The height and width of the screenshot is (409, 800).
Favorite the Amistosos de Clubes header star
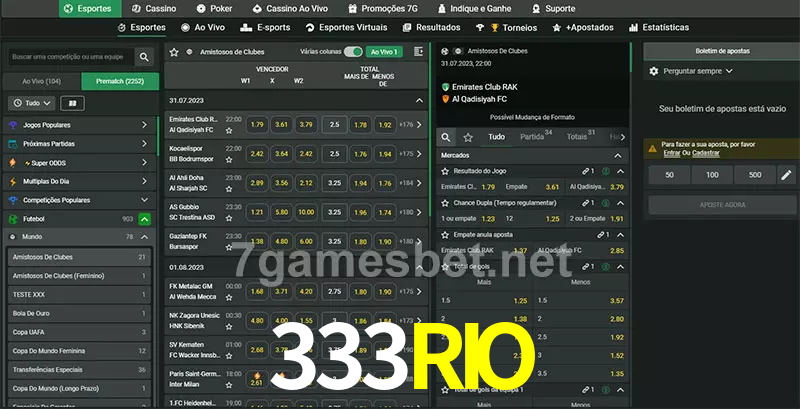click(x=174, y=52)
